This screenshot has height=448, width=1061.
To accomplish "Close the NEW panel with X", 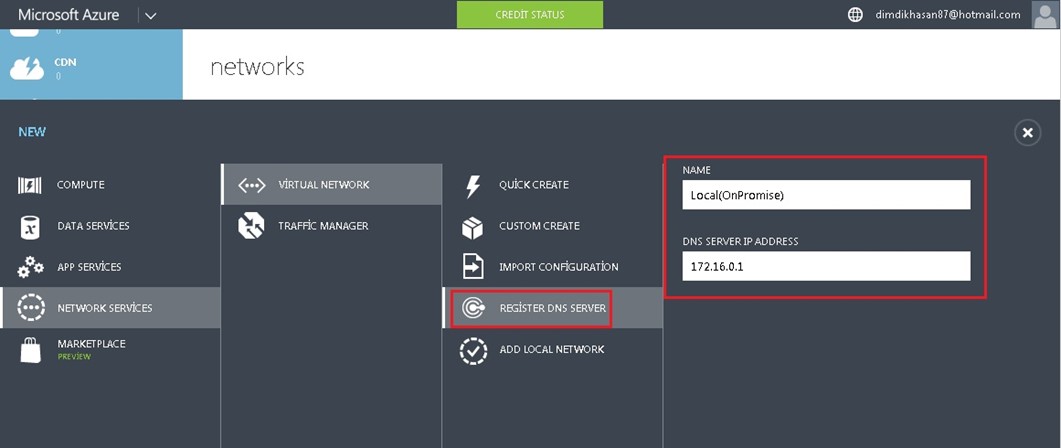I will pos(1027,133).
